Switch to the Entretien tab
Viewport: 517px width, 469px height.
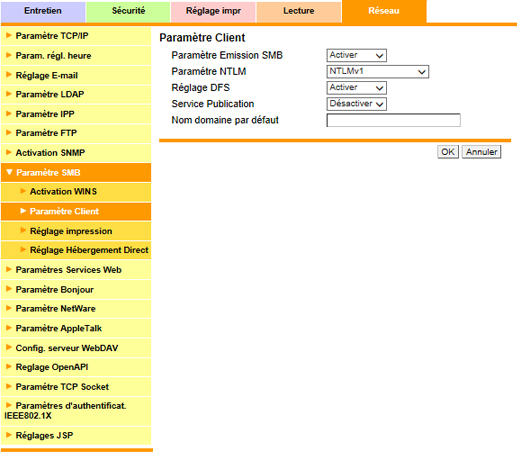43,11
